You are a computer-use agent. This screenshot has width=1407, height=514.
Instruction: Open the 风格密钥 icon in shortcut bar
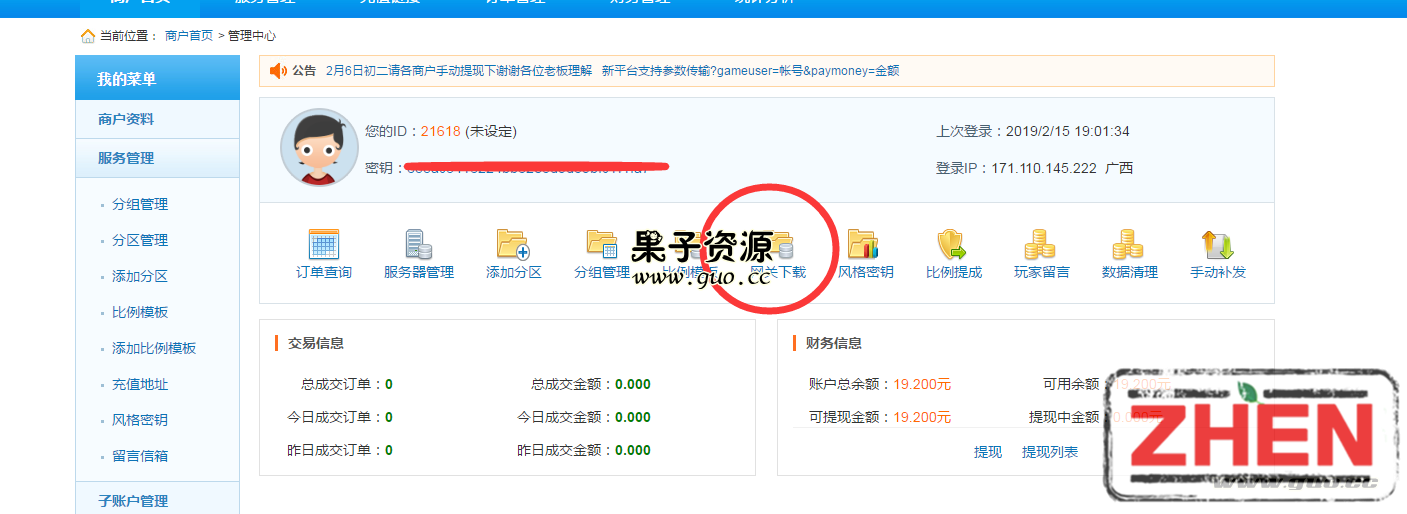[x=864, y=245]
